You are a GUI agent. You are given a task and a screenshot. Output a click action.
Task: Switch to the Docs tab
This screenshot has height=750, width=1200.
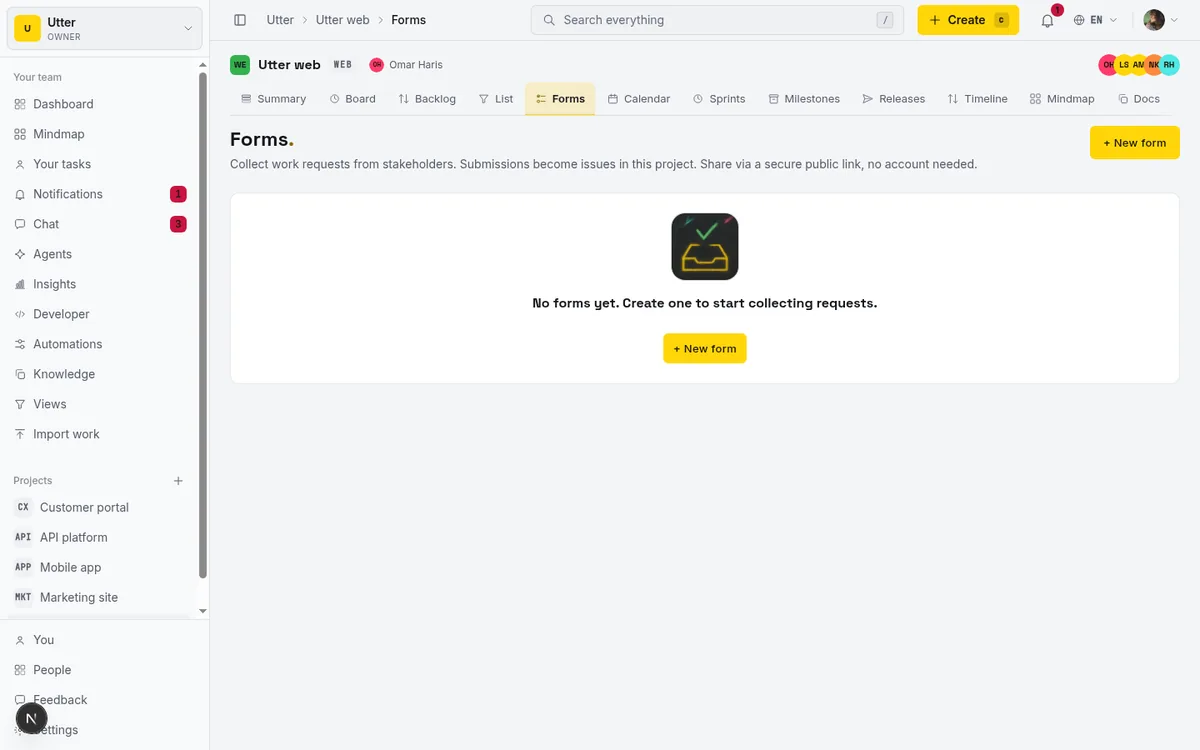1138,99
